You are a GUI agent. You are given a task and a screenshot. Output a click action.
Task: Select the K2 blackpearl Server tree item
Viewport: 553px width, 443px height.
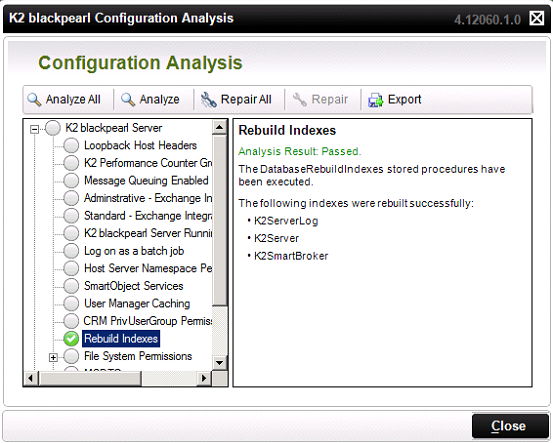tap(114, 128)
